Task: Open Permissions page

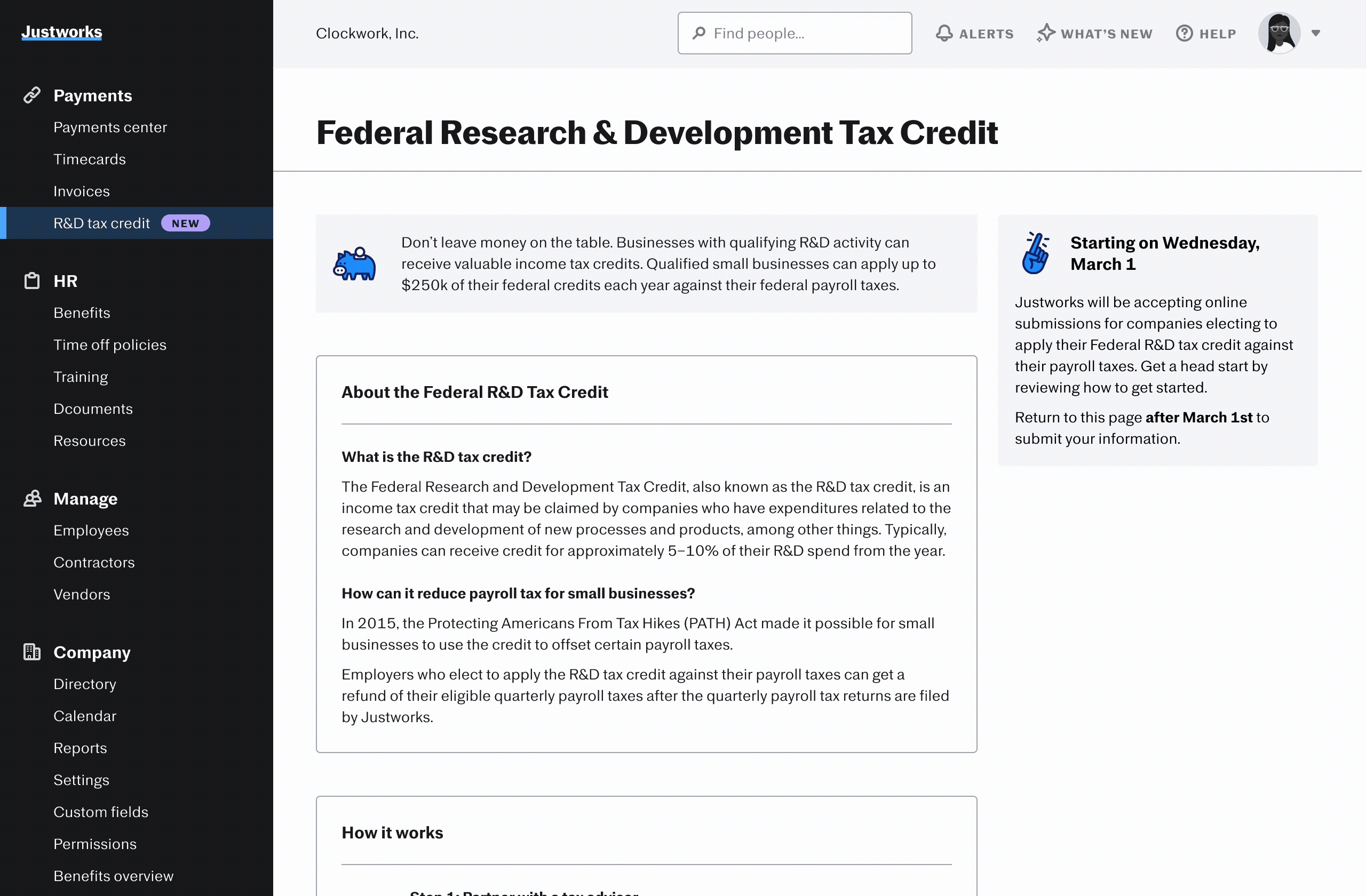Action: pyautogui.click(x=96, y=844)
